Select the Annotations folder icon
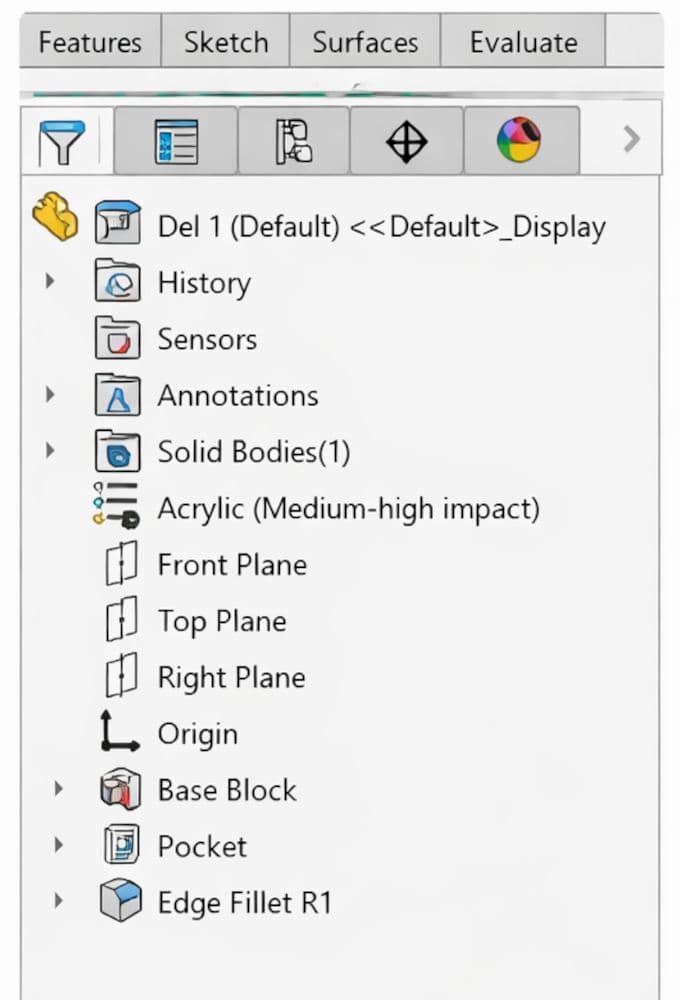The image size is (680, 1000). click(118, 395)
